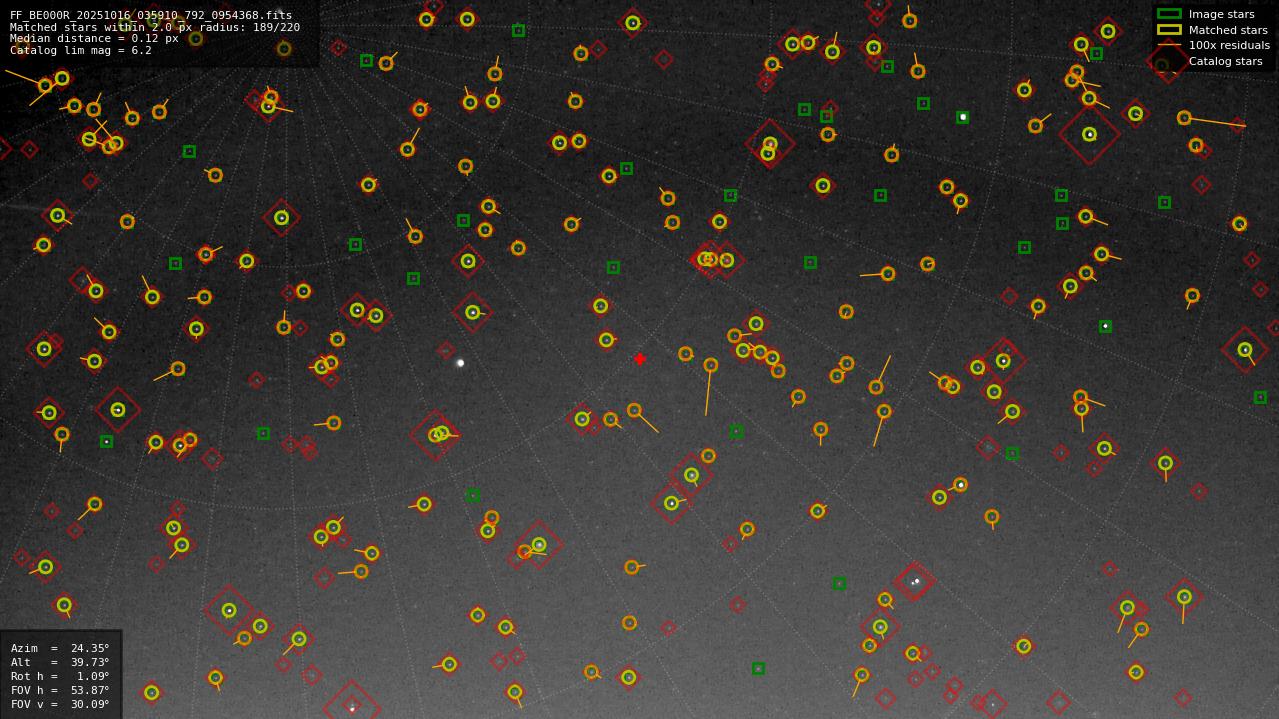Click the "Image stars" legend label

[1221, 14]
